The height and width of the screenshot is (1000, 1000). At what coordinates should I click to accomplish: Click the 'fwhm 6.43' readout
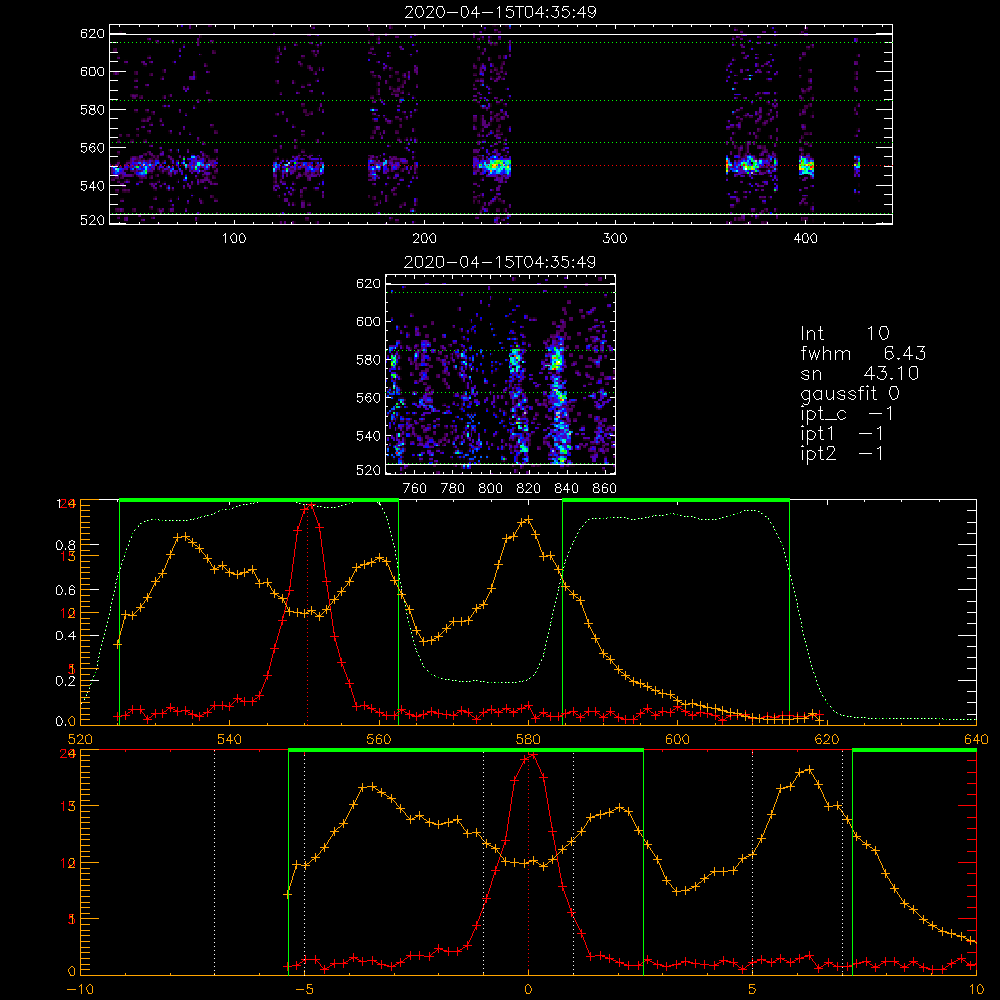point(863,353)
